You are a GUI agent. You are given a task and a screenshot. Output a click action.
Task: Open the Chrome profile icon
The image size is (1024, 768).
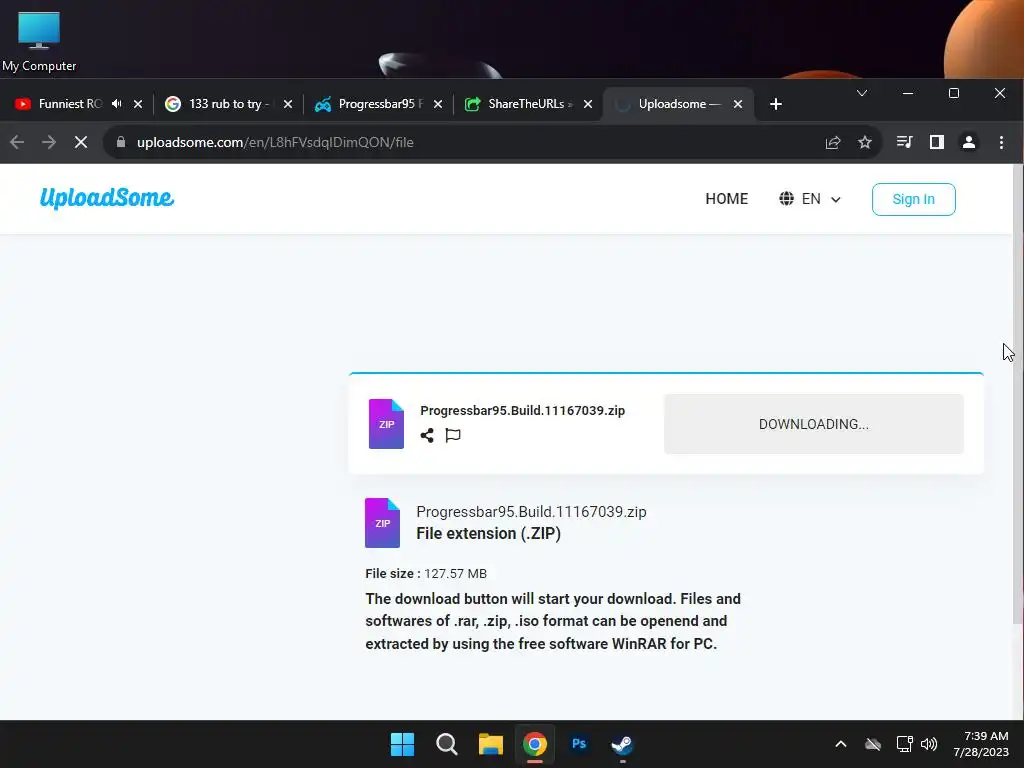(969, 142)
